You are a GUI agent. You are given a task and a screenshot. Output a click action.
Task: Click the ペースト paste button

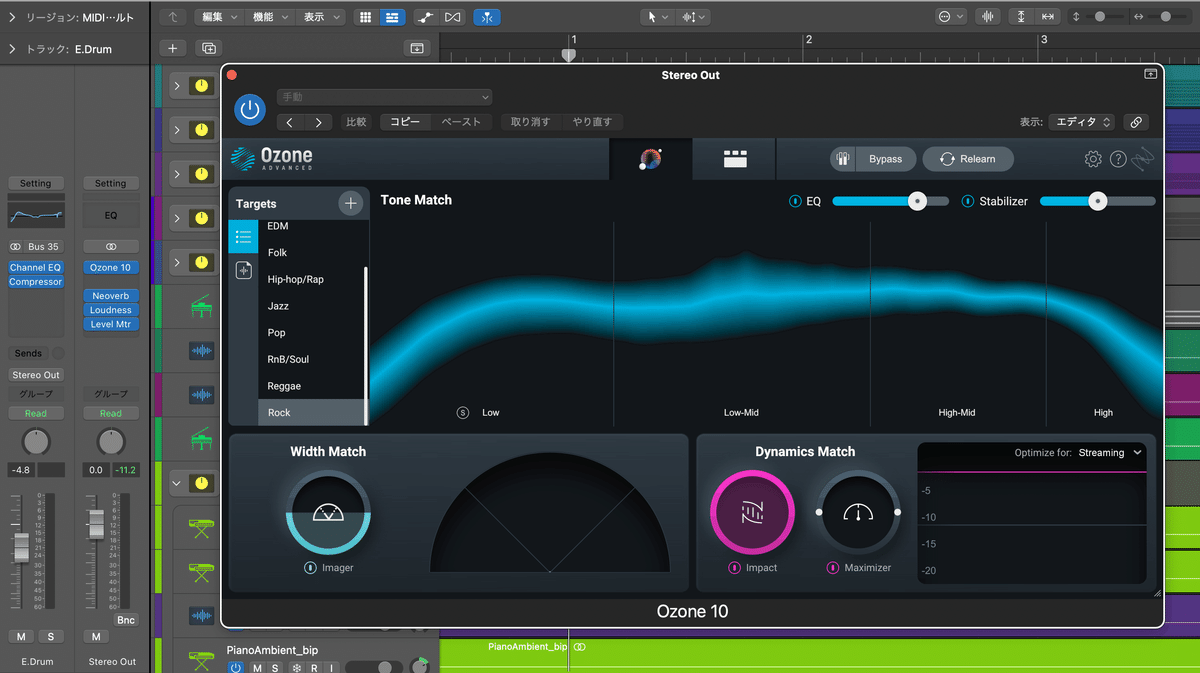461,122
